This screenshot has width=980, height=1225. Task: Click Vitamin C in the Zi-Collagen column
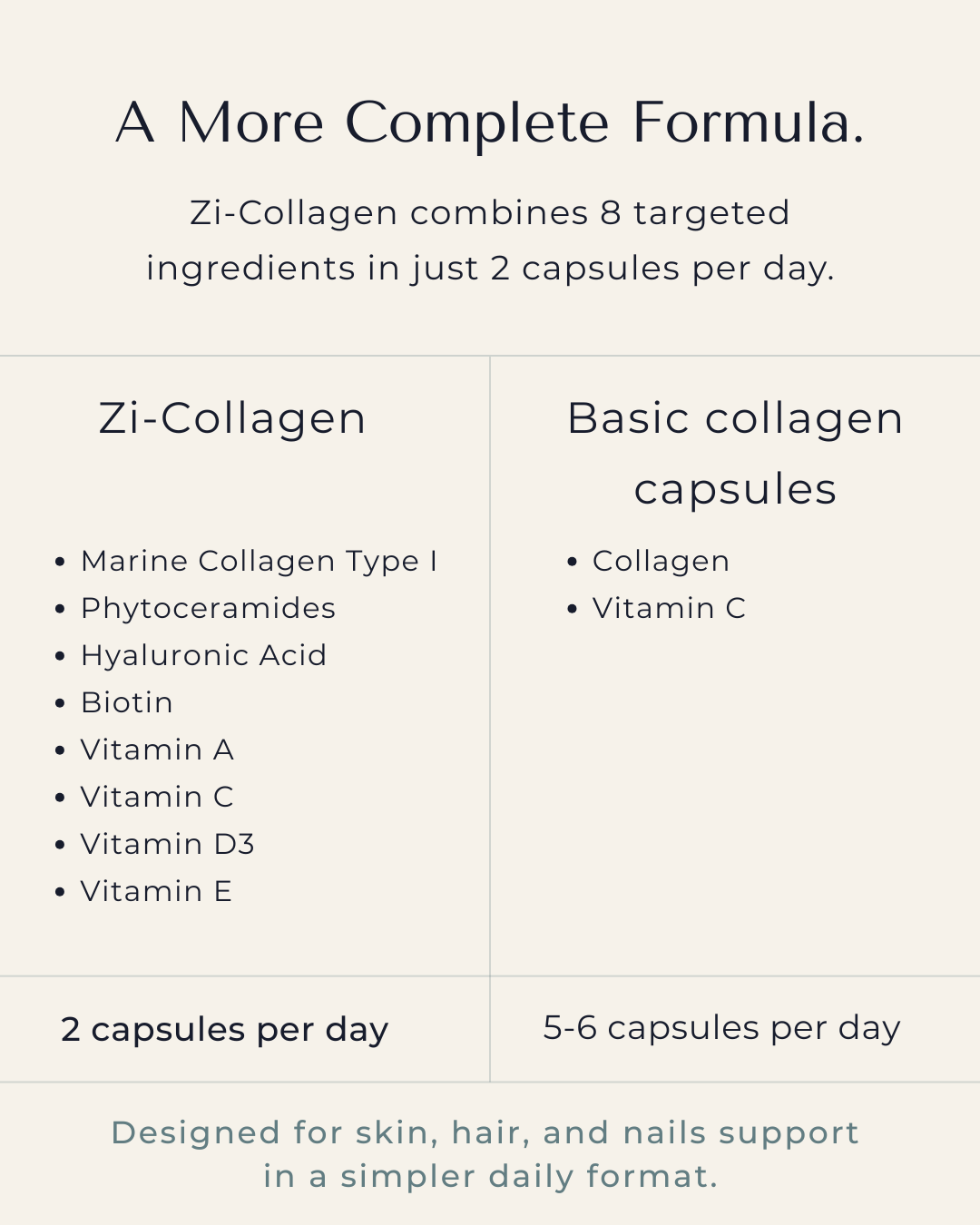click(157, 797)
